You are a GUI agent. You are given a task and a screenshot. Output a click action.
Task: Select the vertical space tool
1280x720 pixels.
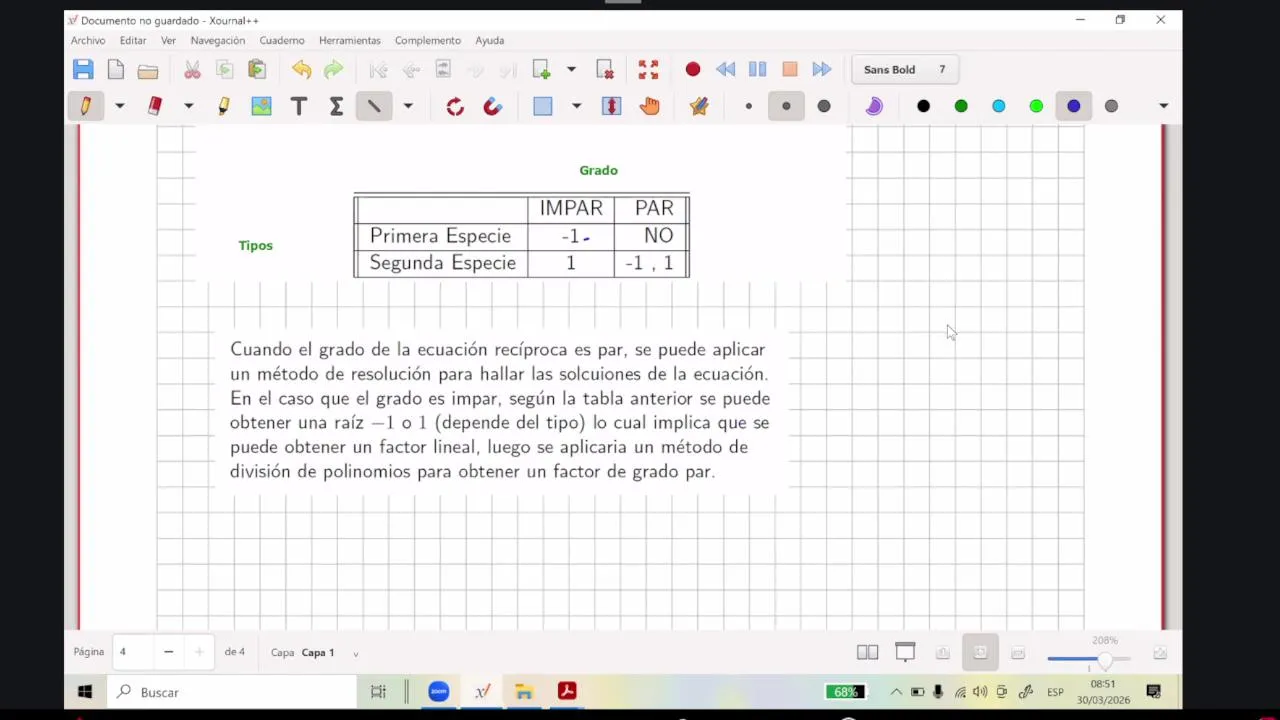[611, 106]
